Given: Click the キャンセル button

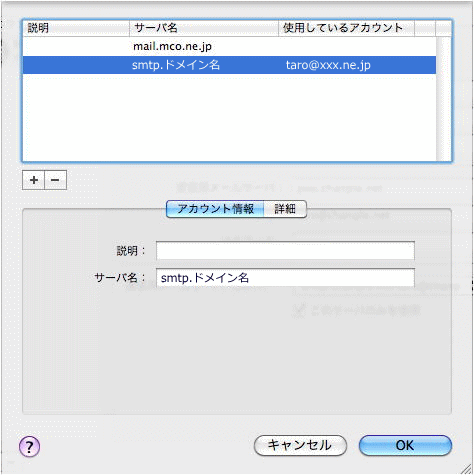Looking at the screenshot, I should 300,445.
